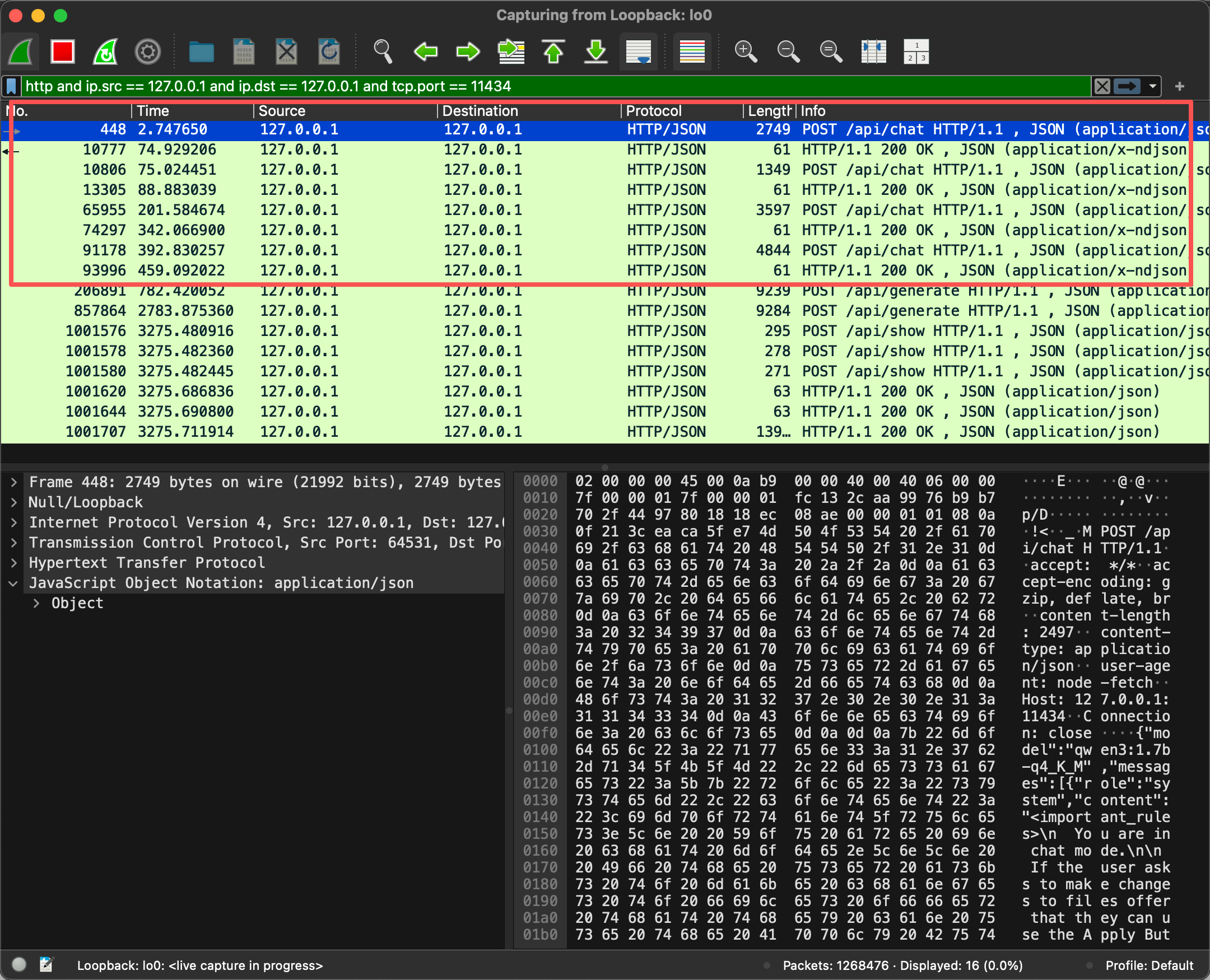Image resolution: width=1210 pixels, height=980 pixels.
Task: Open the display filter history dropdown
Action: click(1152, 86)
